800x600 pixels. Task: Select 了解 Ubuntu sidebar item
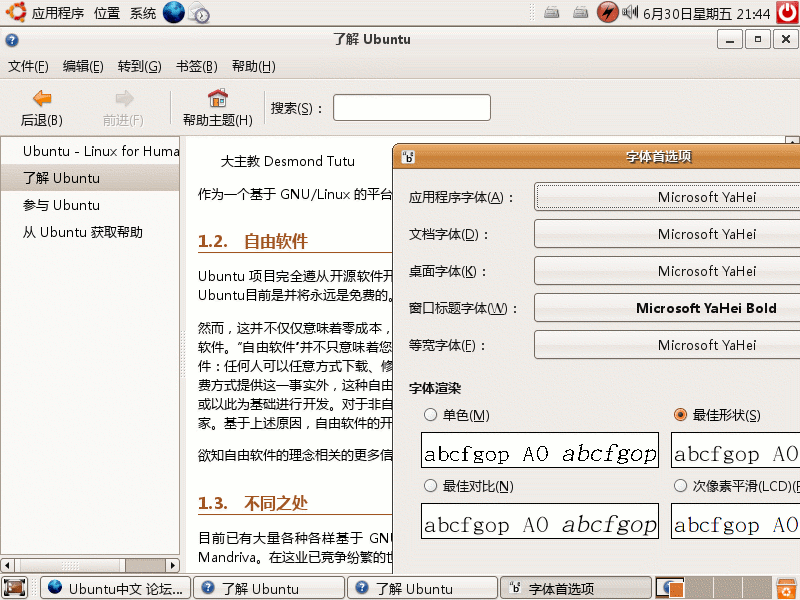tap(90, 178)
